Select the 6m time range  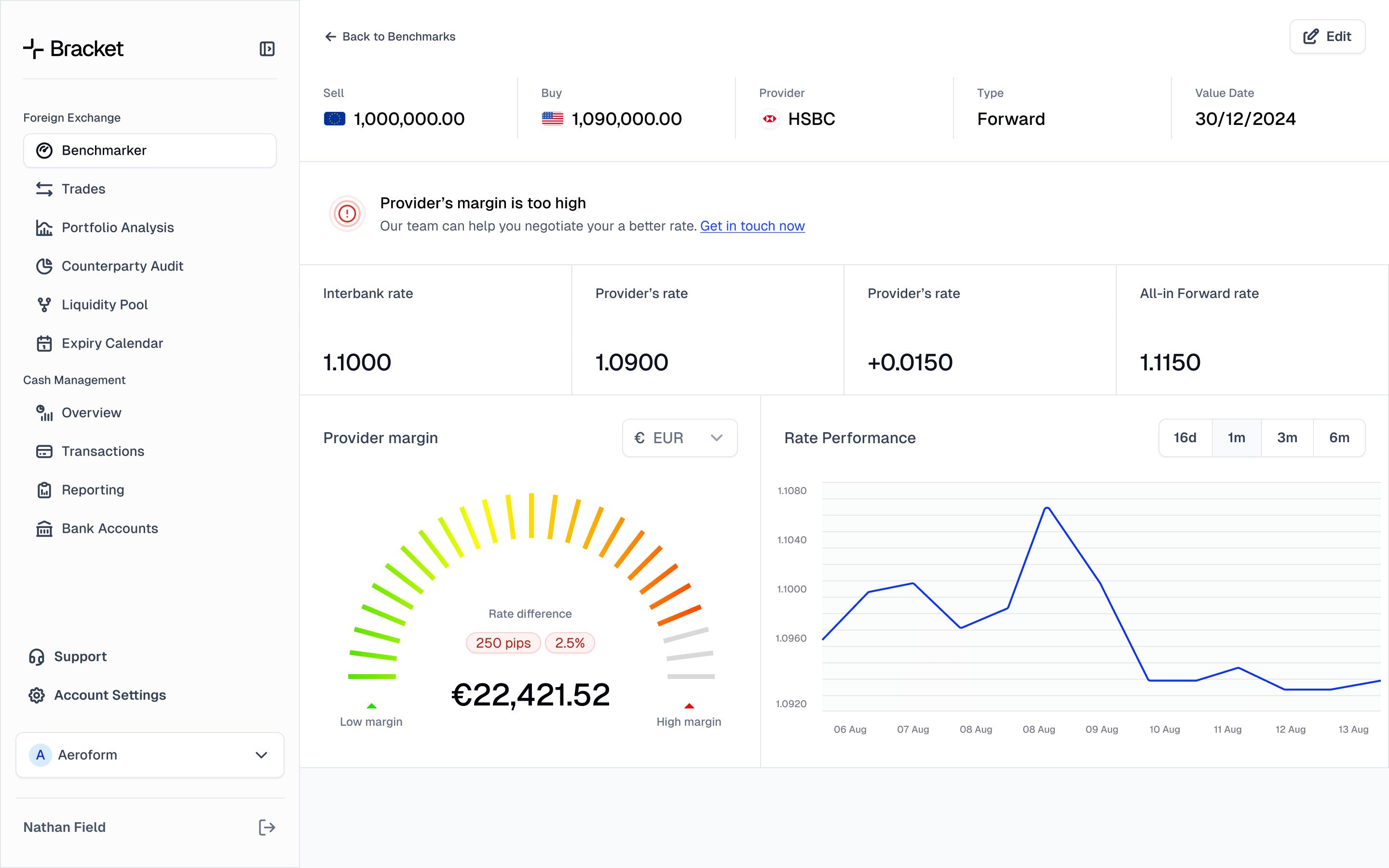(x=1338, y=438)
